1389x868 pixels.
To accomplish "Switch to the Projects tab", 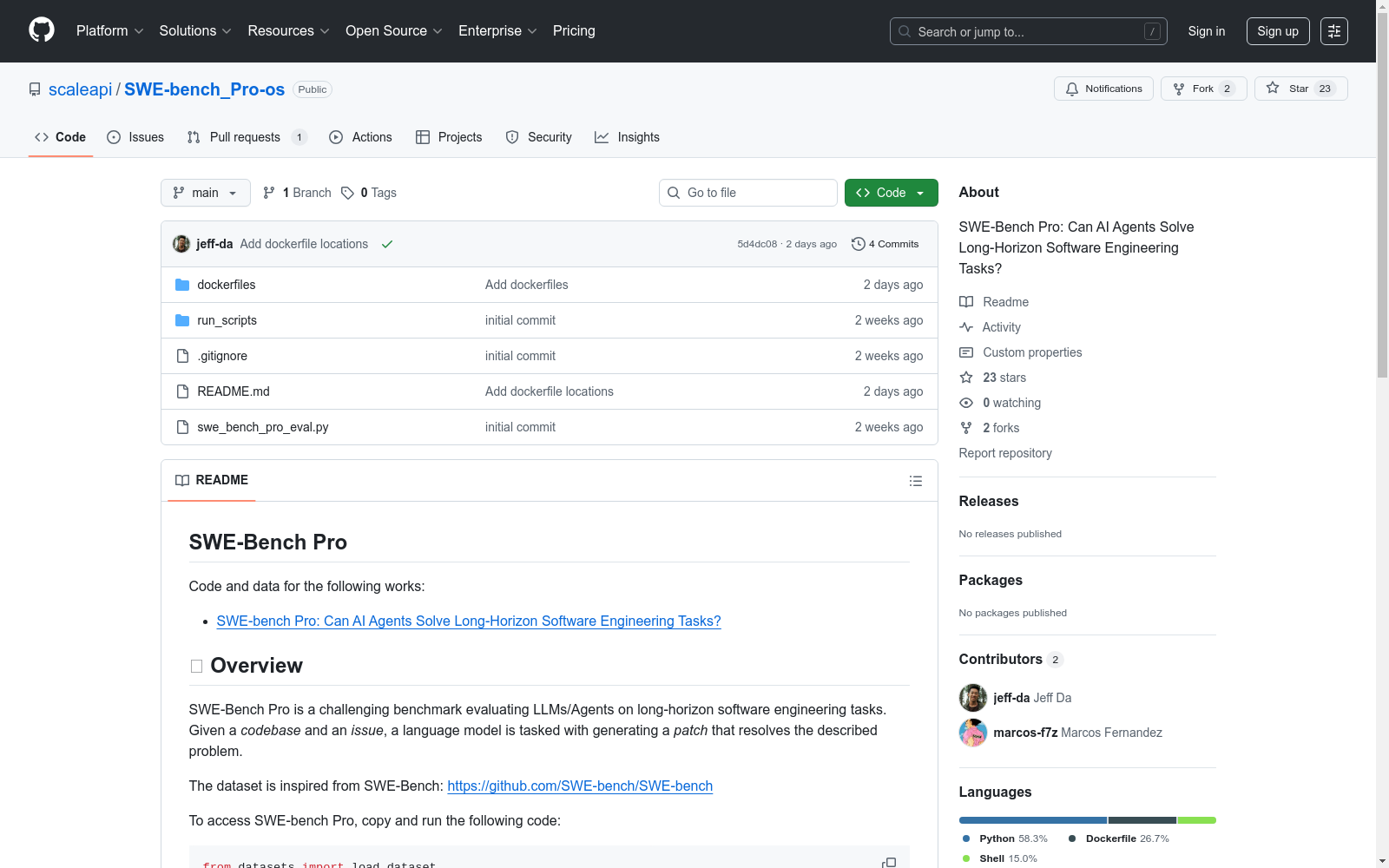I will pos(449,137).
